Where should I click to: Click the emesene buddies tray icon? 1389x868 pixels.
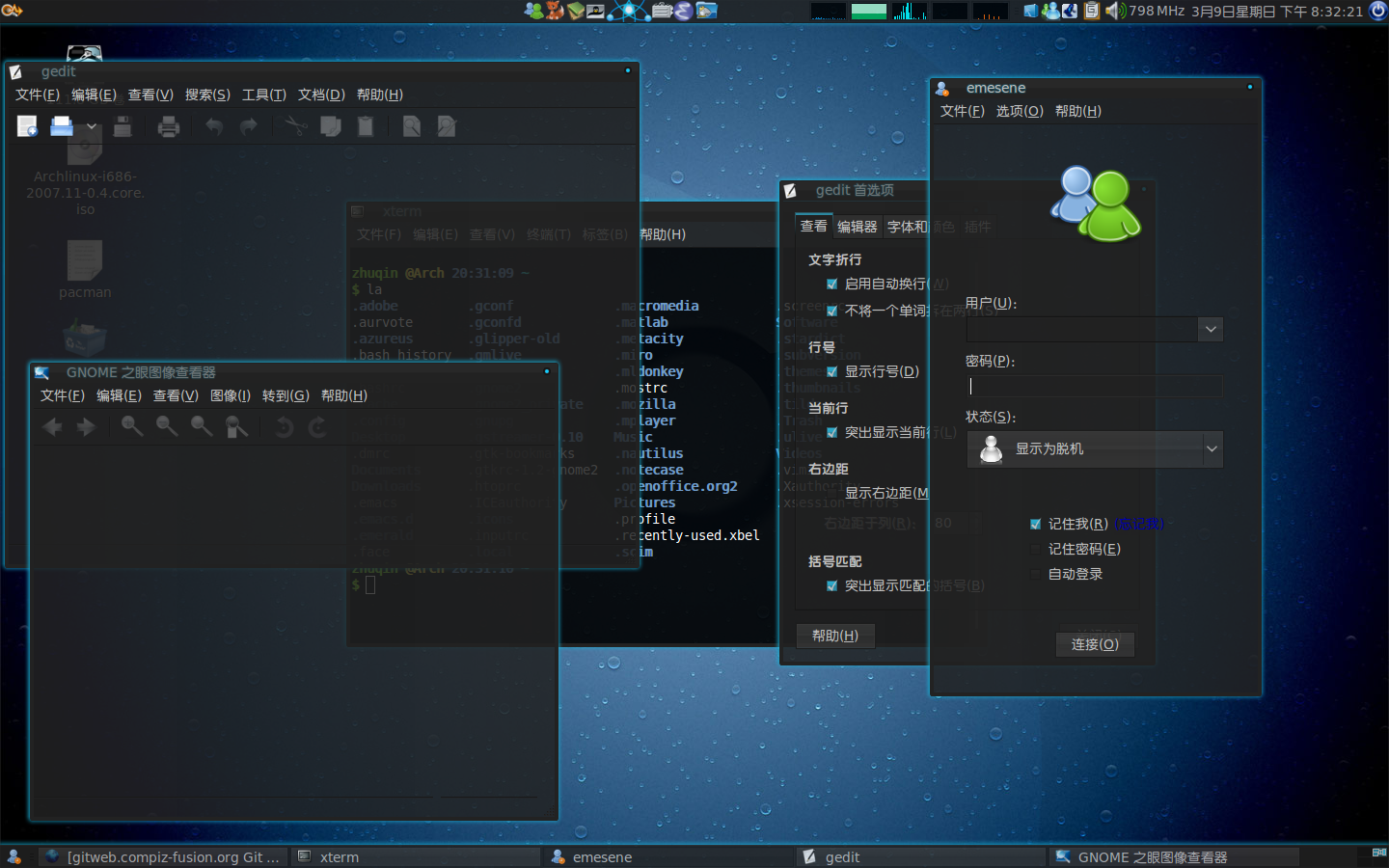(1051, 11)
